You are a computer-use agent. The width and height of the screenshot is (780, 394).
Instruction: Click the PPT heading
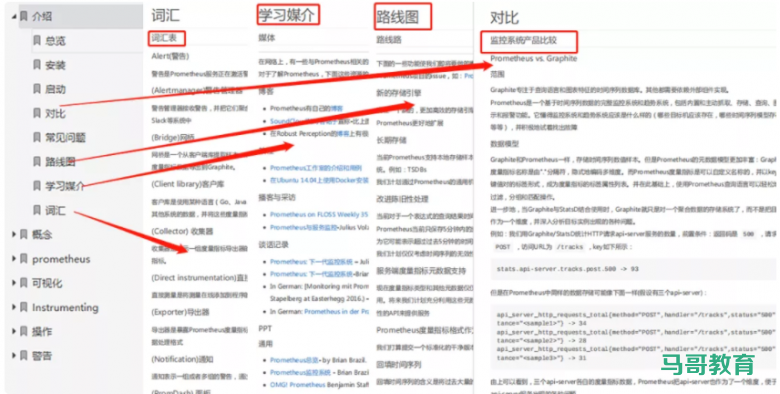pyautogui.click(x=265, y=329)
